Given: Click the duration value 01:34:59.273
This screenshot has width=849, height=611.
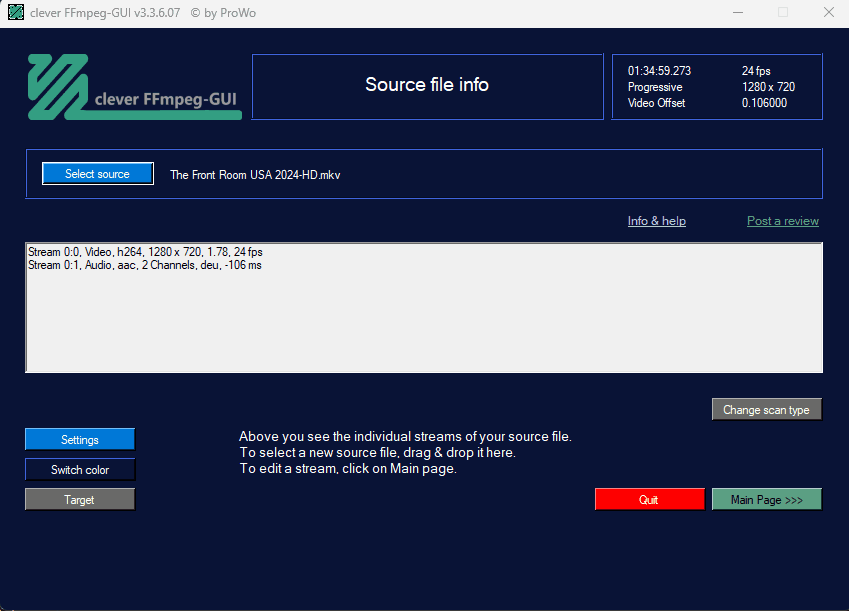Looking at the screenshot, I should (x=659, y=71).
